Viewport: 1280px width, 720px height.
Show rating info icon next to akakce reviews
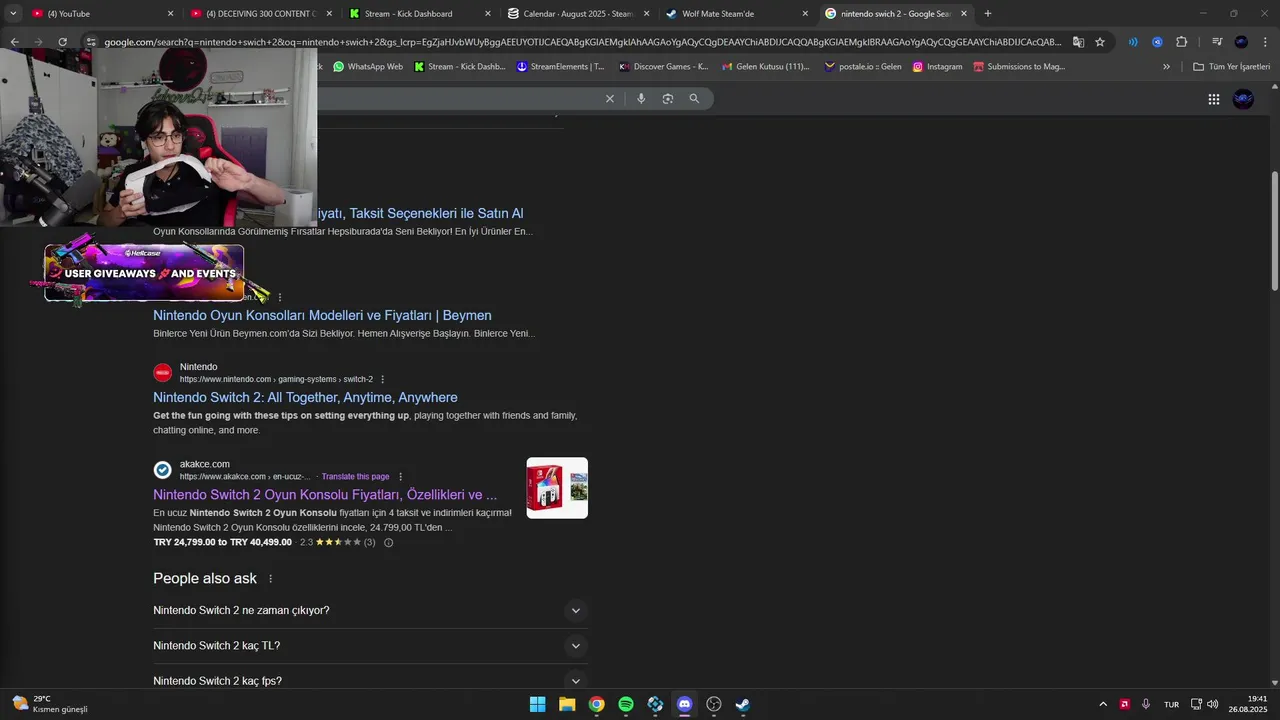click(x=389, y=543)
